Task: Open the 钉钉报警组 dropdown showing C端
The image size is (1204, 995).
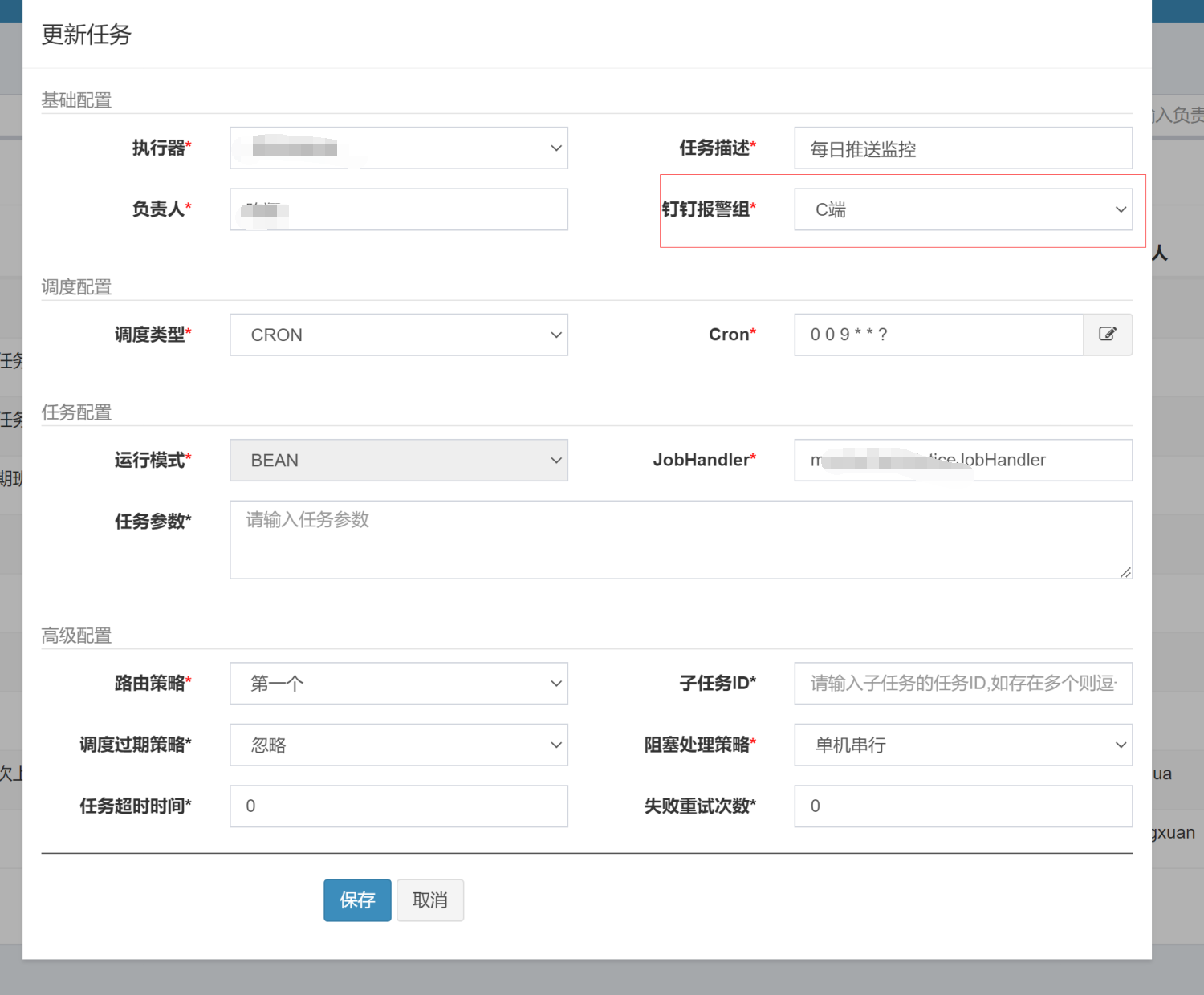Action: (x=962, y=209)
